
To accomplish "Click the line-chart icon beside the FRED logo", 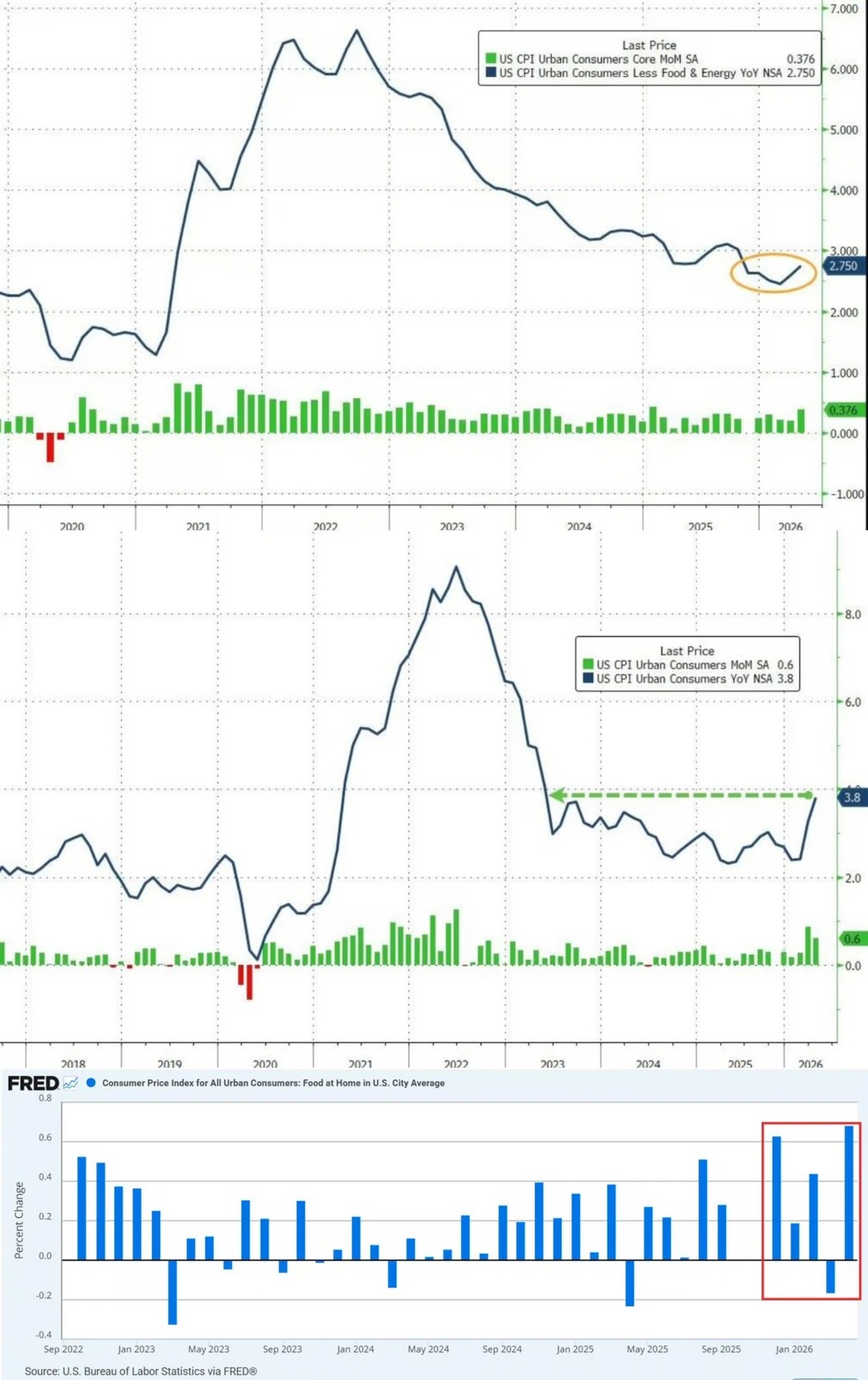I will click(71, 1083).
